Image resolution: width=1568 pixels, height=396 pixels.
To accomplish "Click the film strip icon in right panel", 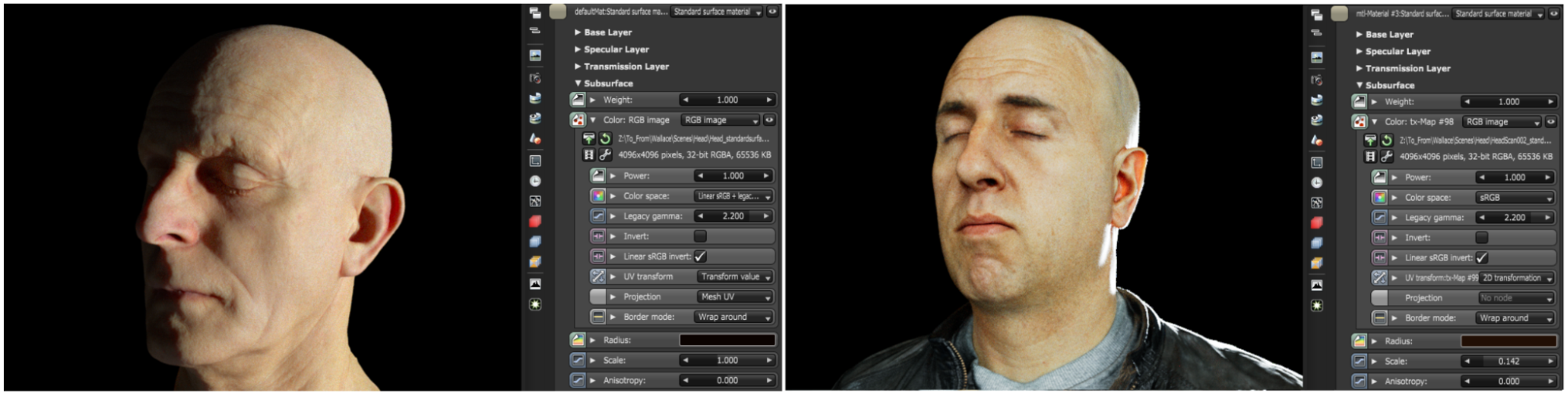I will point(1370,157).
